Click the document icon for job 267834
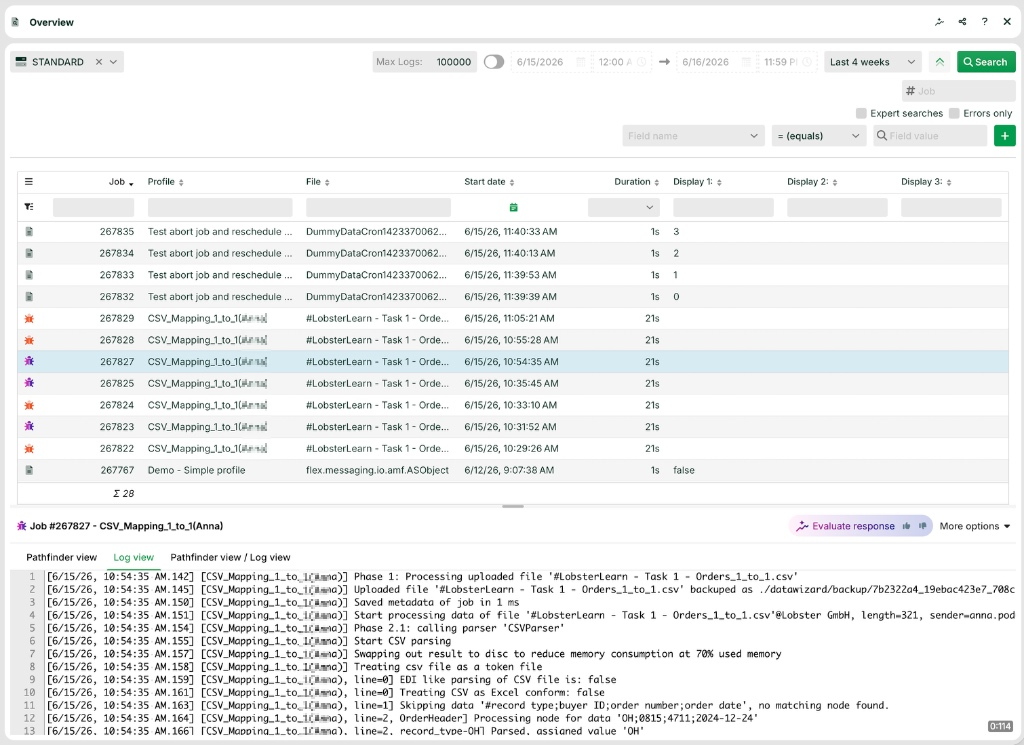 point(29,253)
